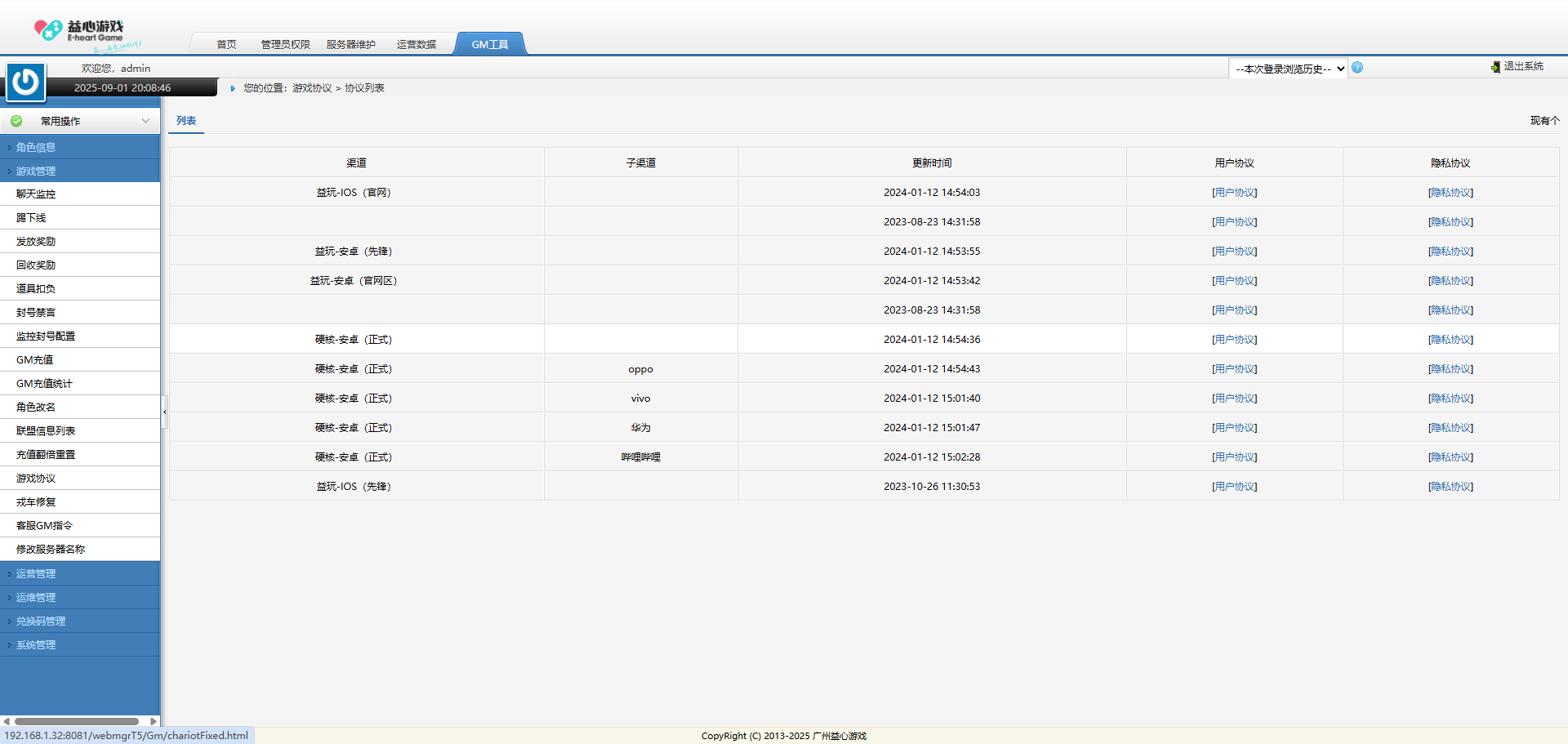Click the green checkmark icon beside 常用操作
This screenshot has height=744, width=1568.
[16, 121]
